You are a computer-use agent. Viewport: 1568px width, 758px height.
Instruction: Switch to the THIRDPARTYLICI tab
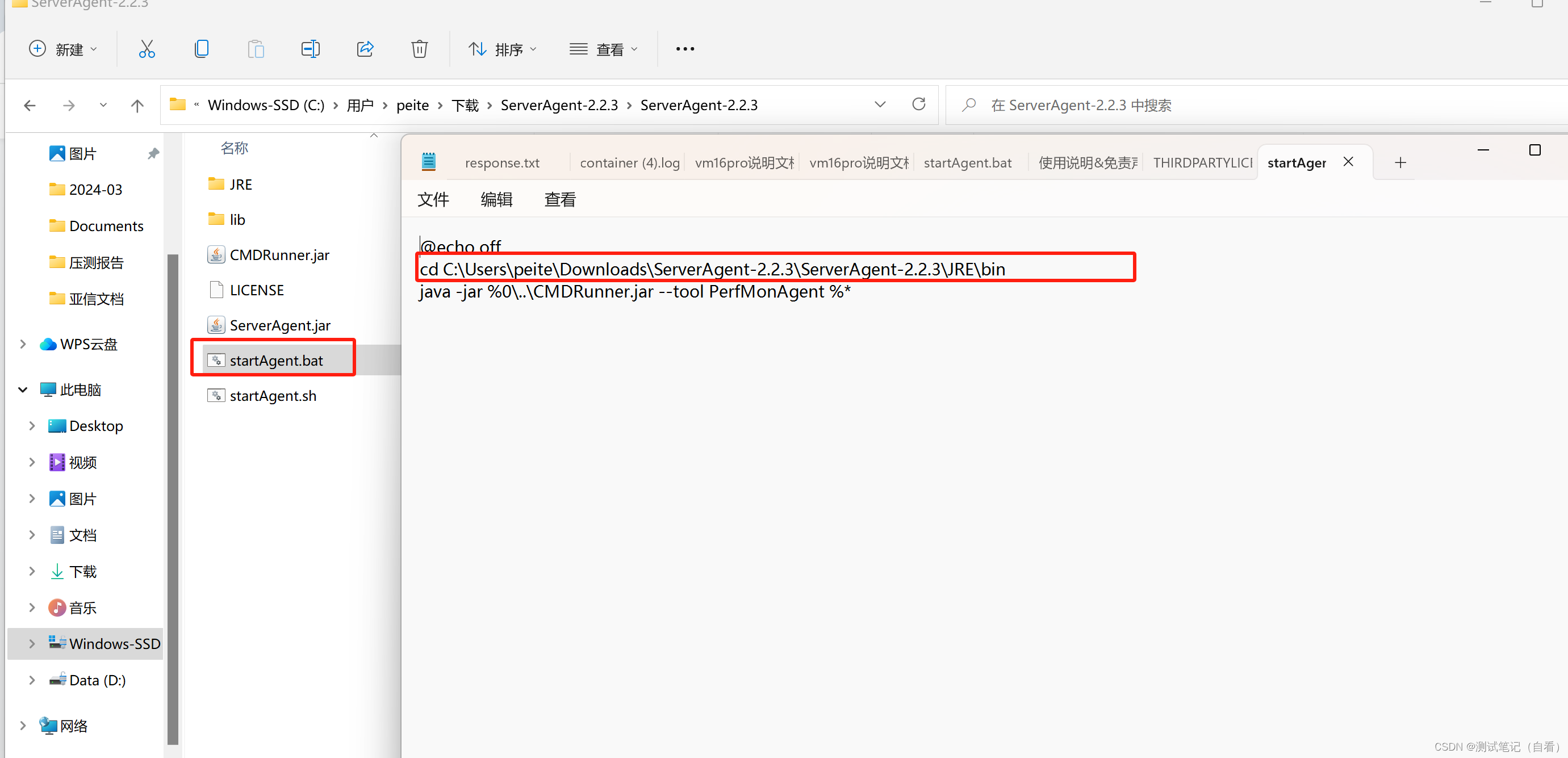[1202, 163]
